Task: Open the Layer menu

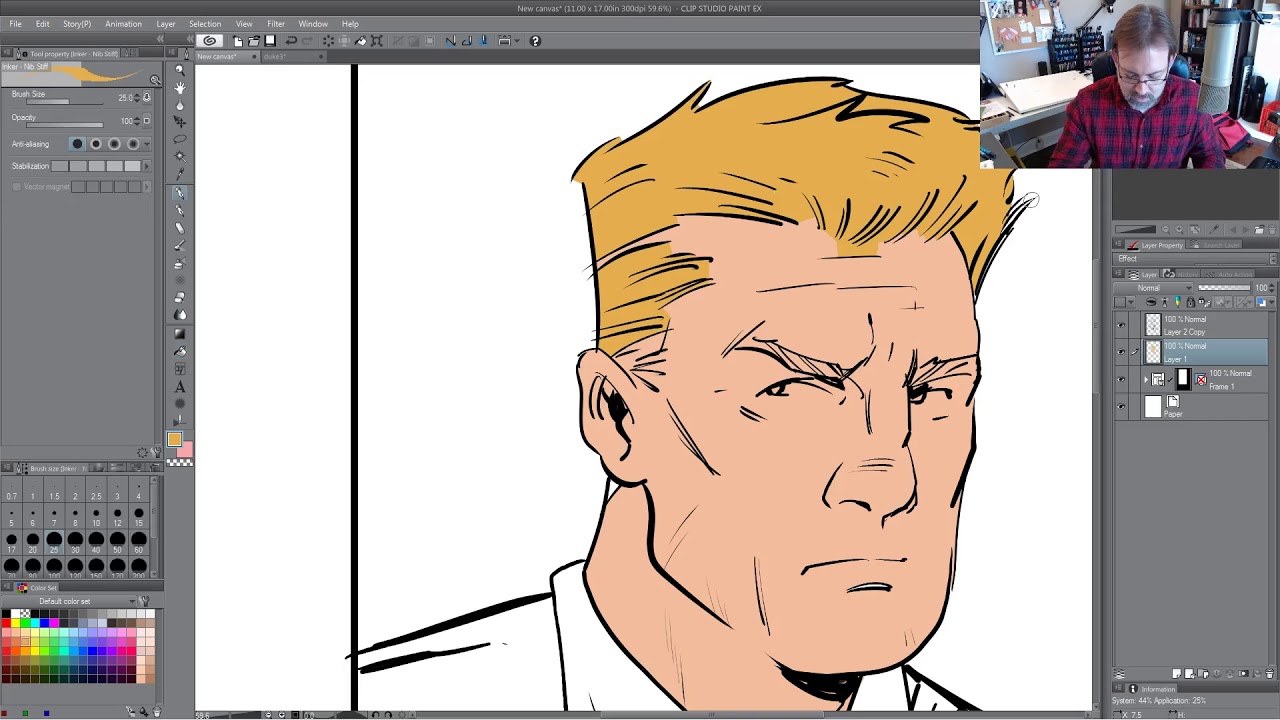Action: 166,24
